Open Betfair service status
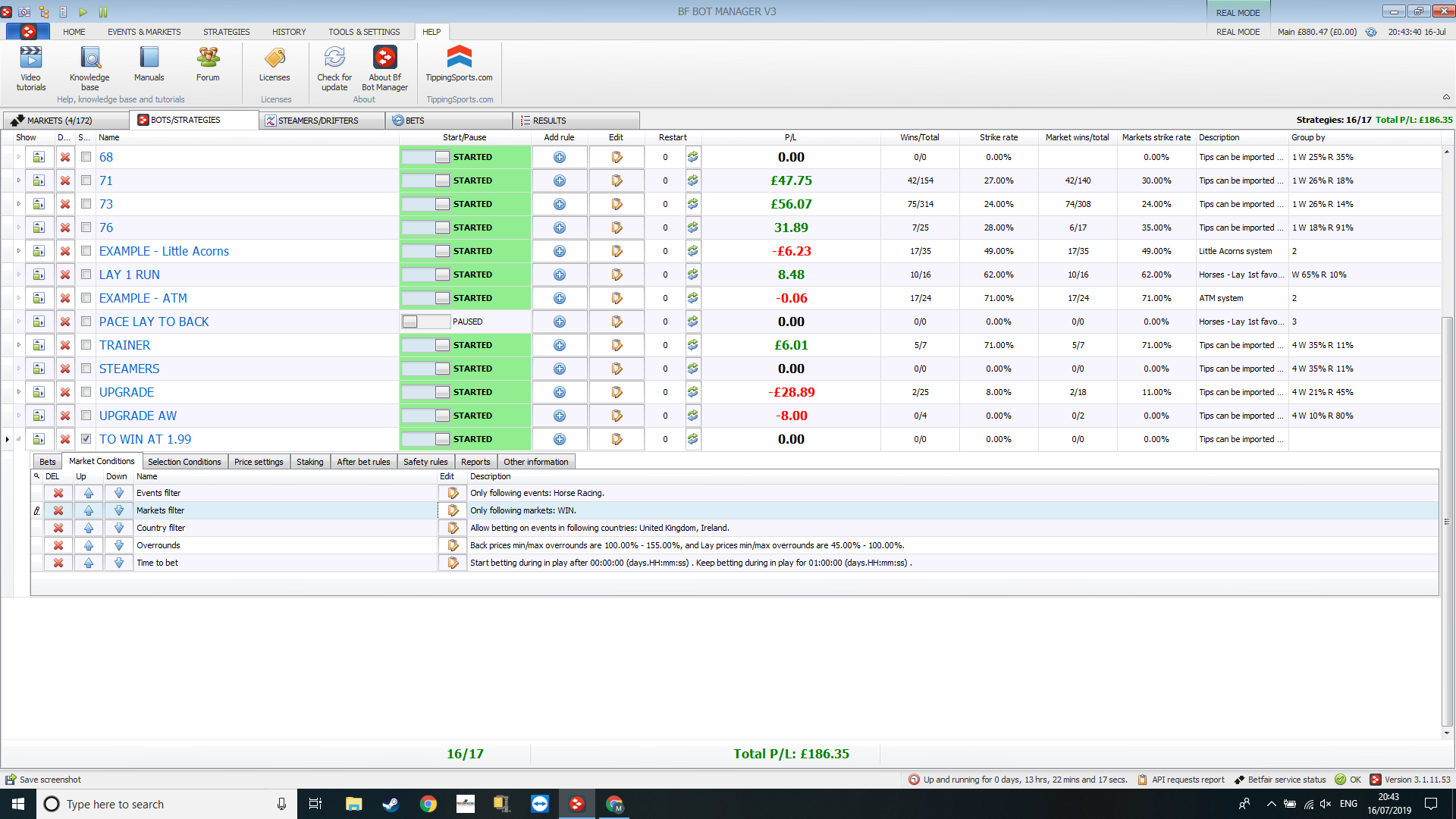The width and height of the screenshot is (1456, 819). 1280,780
